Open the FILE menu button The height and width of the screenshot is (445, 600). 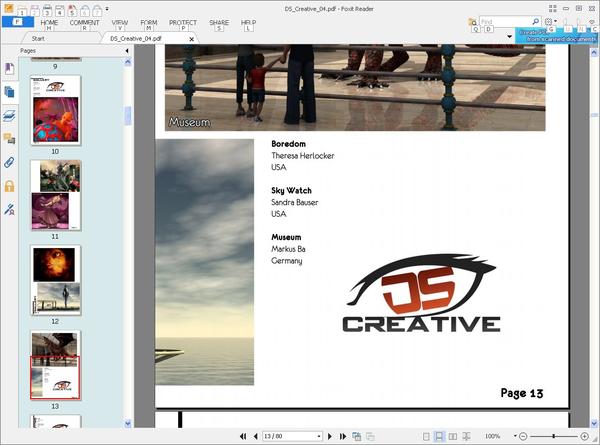tap(18, 22)
